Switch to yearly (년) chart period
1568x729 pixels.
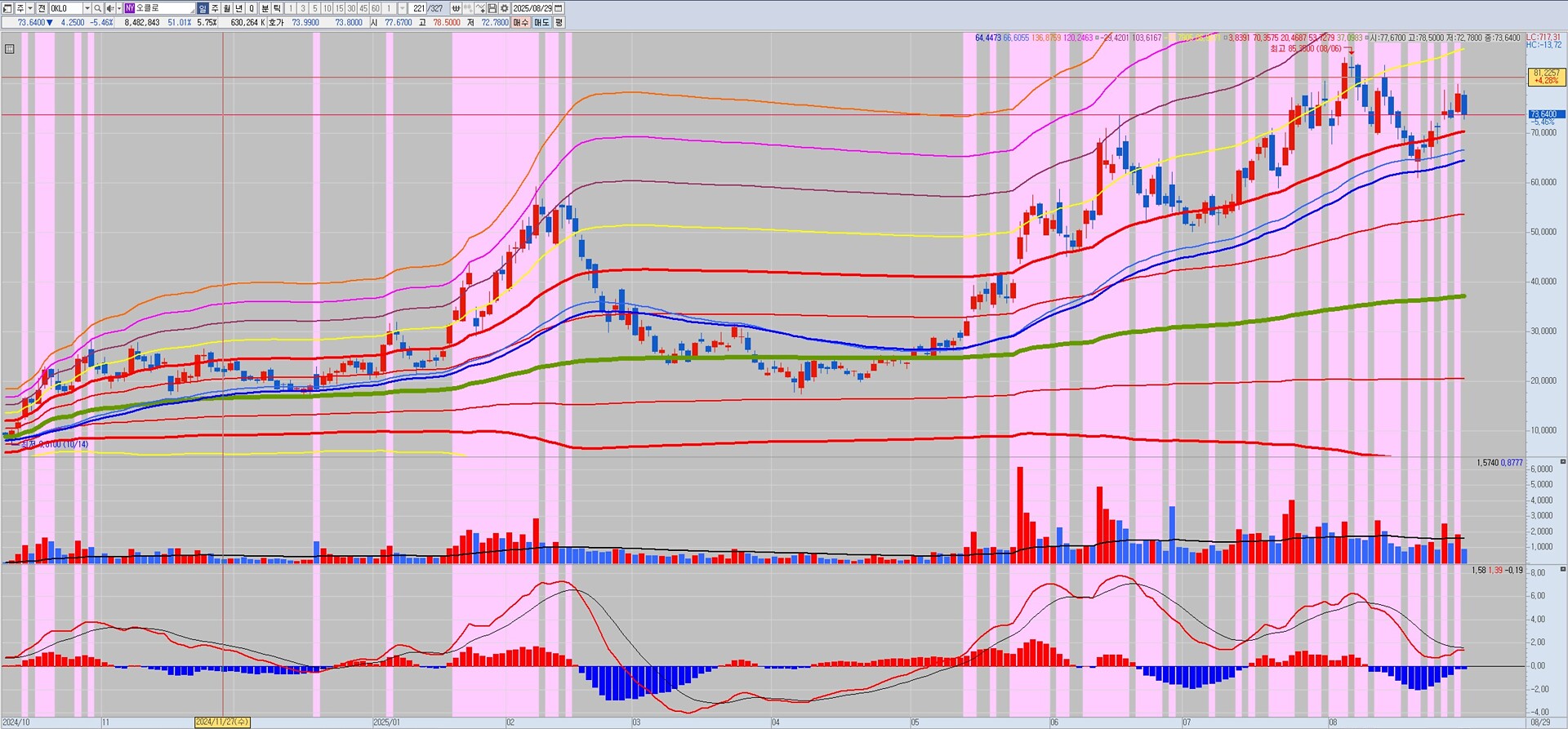pos(239,8)
